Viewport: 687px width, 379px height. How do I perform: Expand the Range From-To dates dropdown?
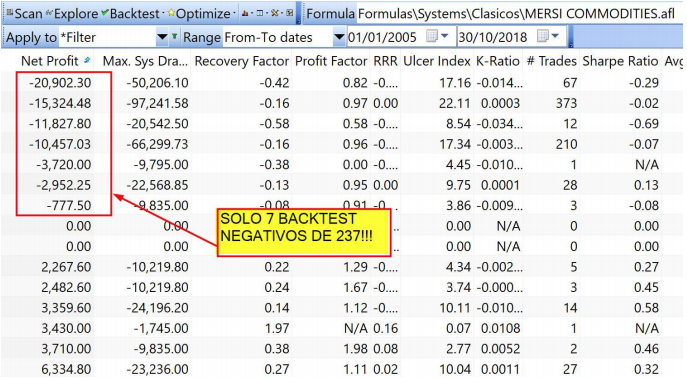338,37
